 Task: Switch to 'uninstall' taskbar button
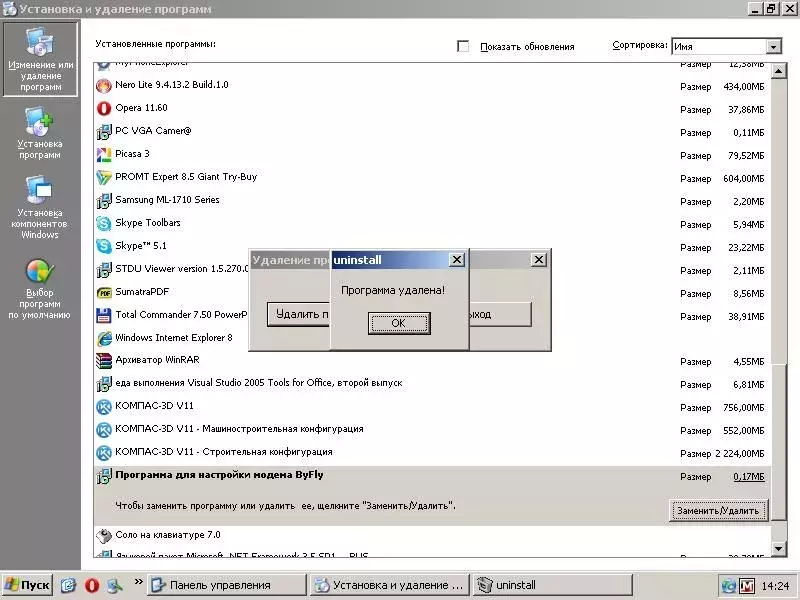(553, 585)
